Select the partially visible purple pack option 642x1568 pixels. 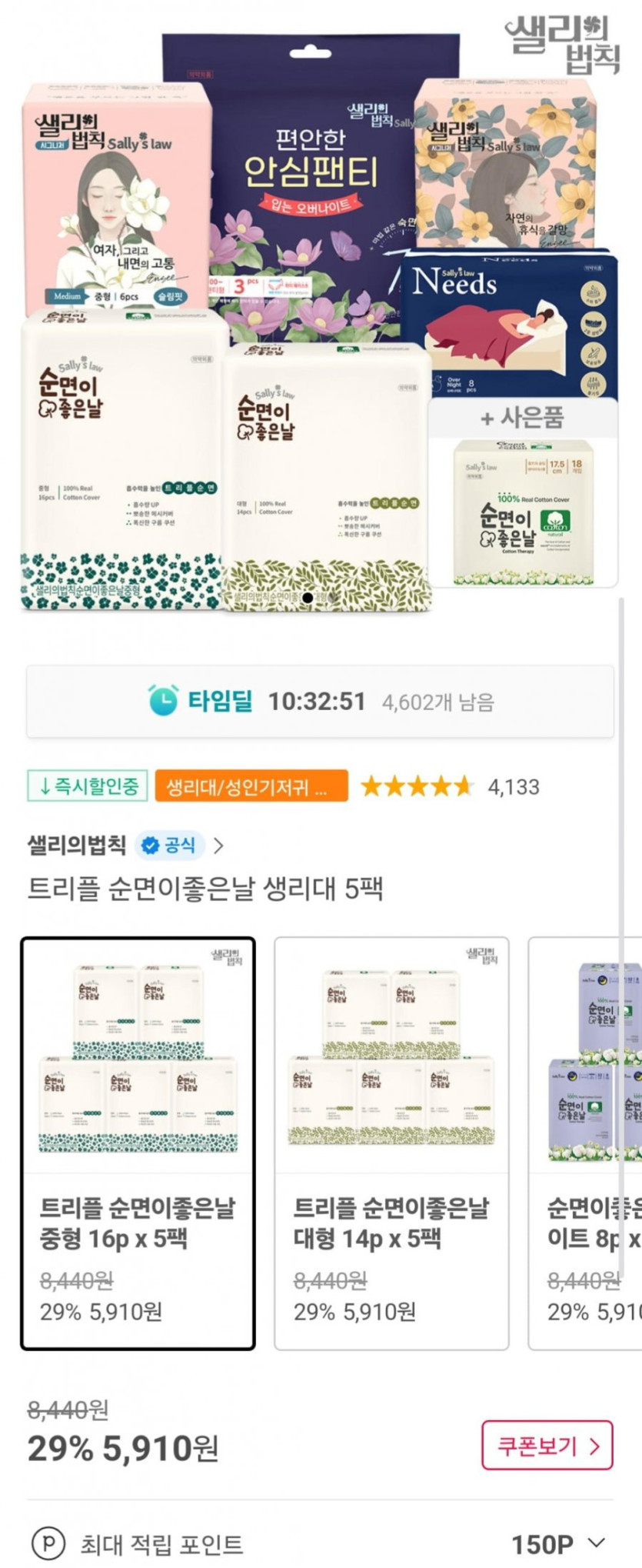click(585, 1143)
